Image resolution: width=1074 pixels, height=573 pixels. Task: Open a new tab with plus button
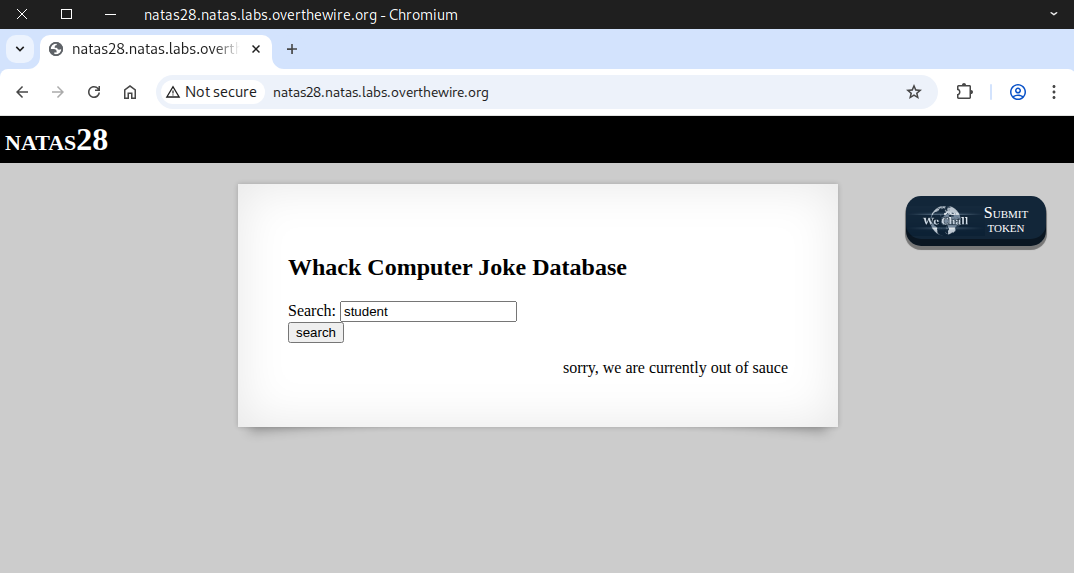(292, 49)
